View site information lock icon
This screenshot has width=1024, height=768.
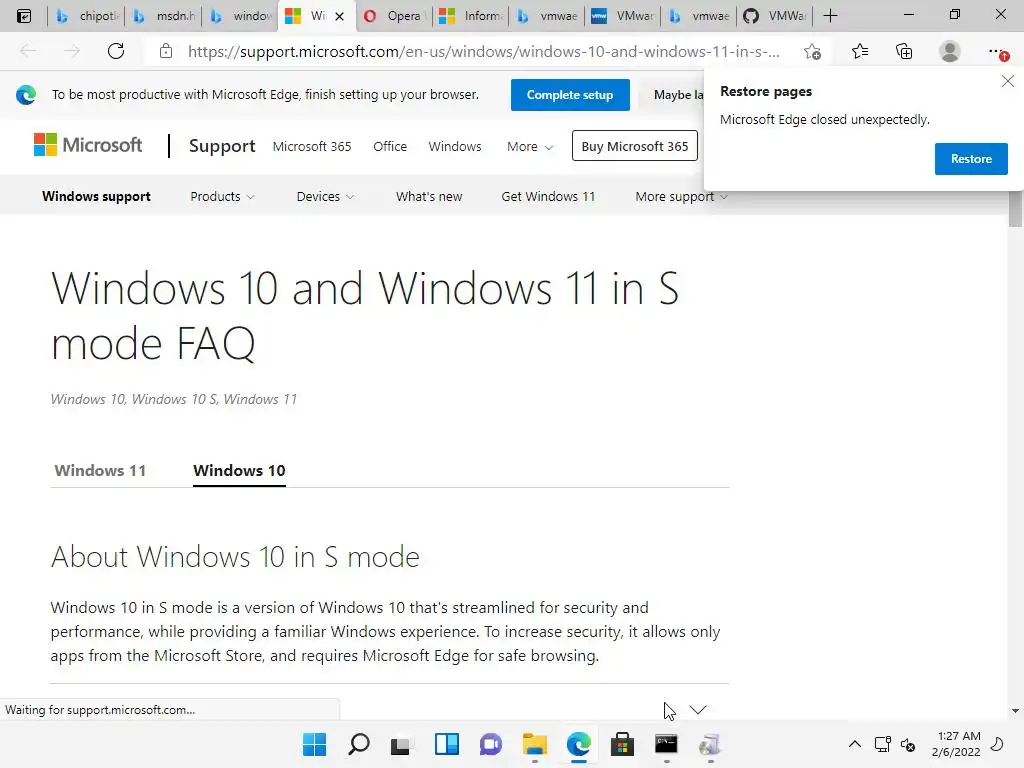166,51
